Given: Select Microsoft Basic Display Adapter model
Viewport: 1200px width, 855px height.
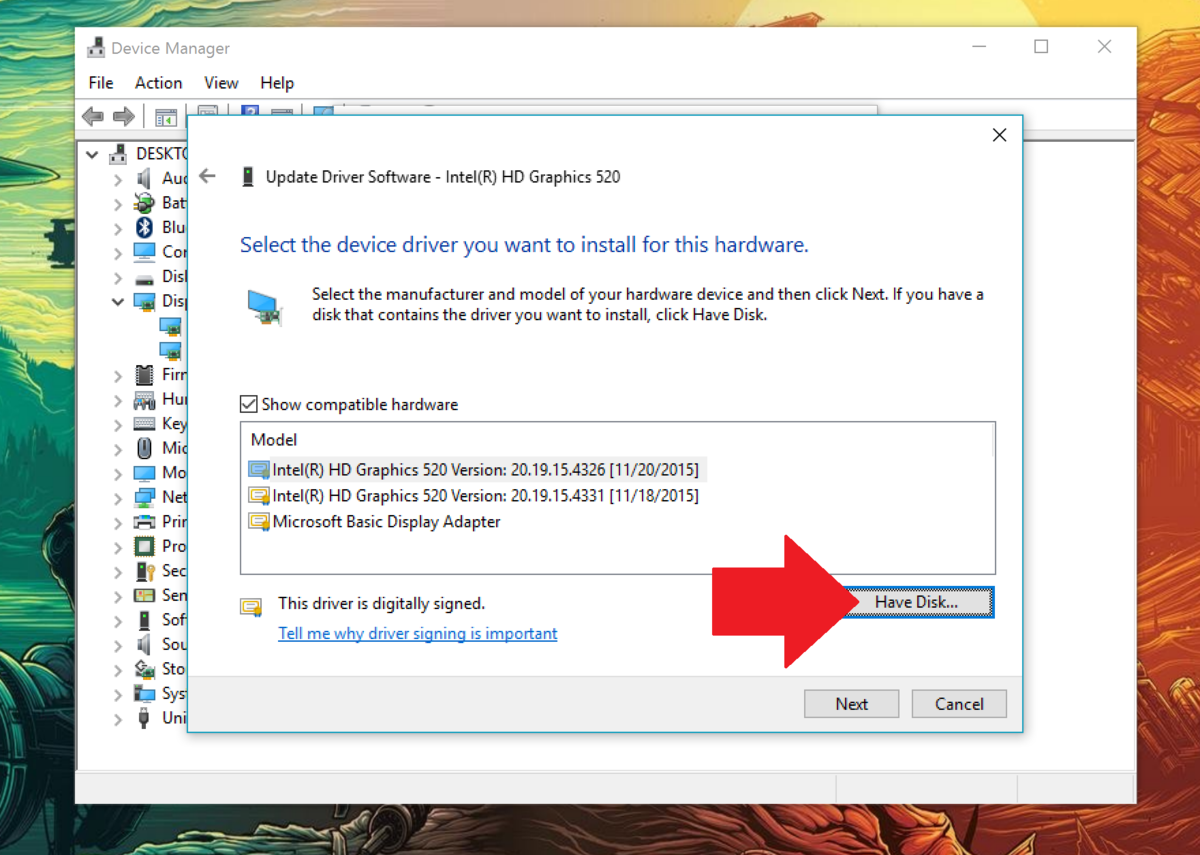Looking at the screenshot, I should tap(375, 521).
